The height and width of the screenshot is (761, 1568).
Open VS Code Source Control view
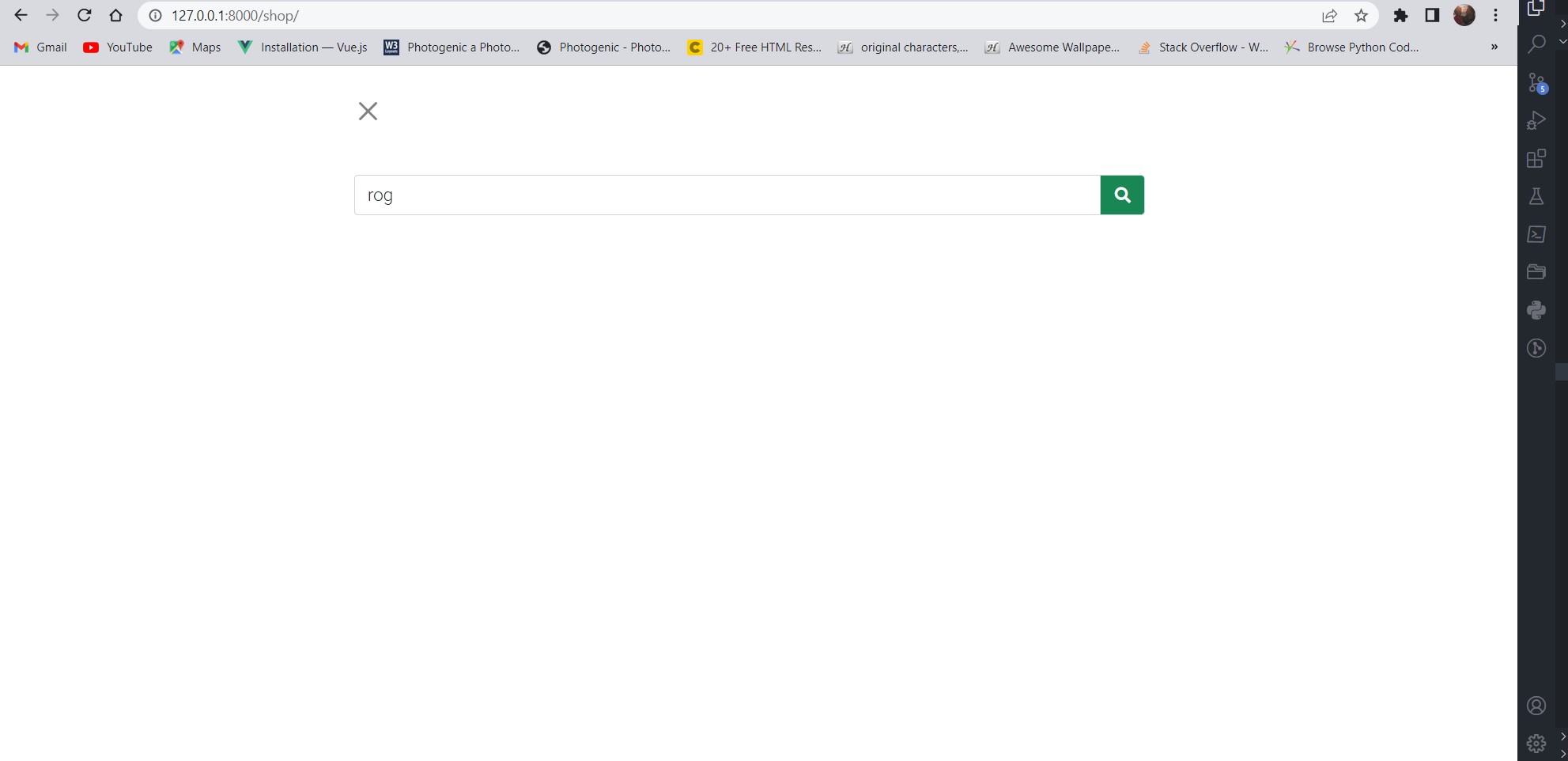click(1536, 82)
